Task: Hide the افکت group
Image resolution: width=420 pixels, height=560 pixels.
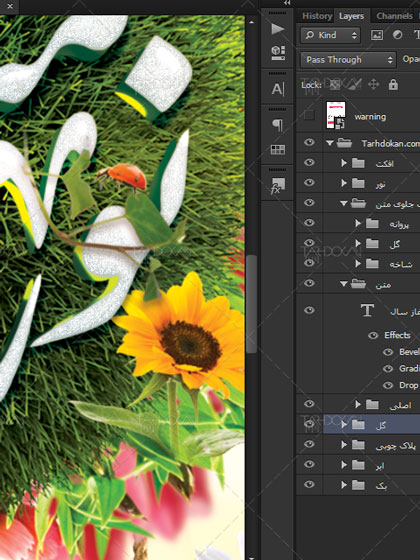Action: 309,162
